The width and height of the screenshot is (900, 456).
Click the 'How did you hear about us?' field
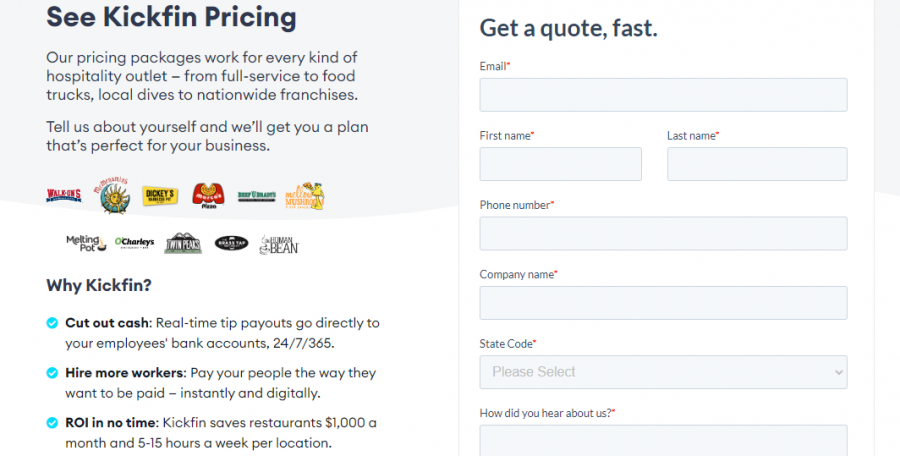(663, 440)
